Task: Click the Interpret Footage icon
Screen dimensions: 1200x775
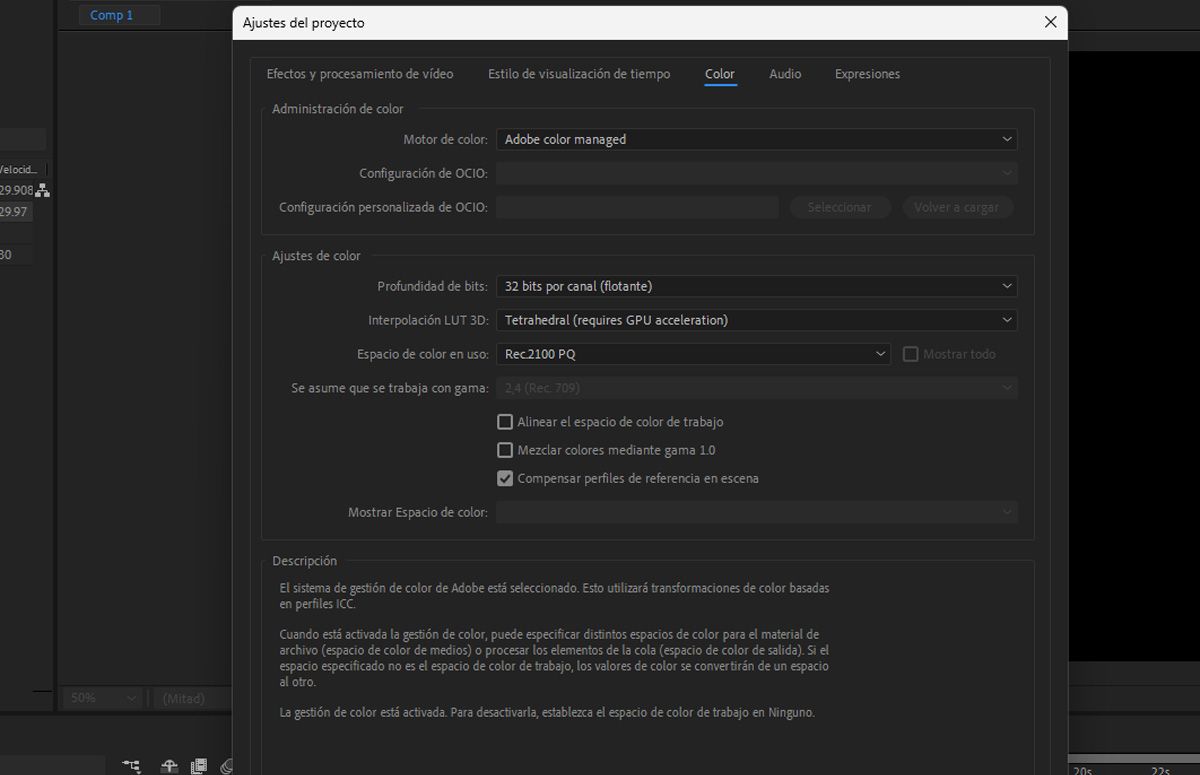Action: coord(169,765)
